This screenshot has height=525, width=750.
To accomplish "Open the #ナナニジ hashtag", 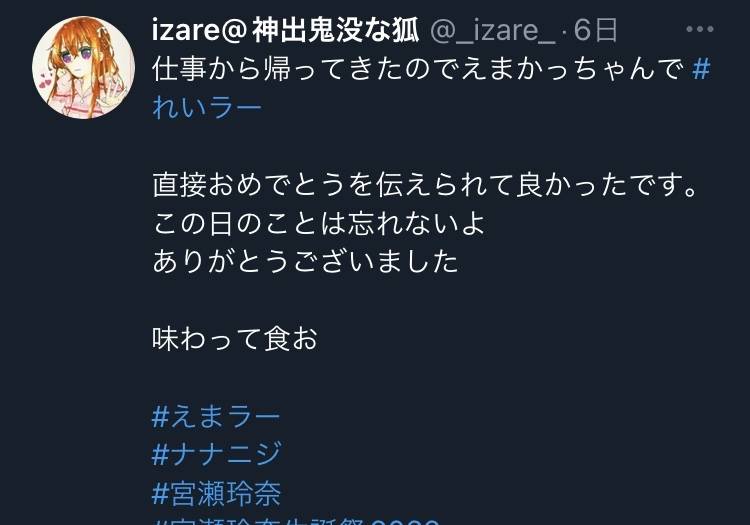I will [x=217, y=454].
